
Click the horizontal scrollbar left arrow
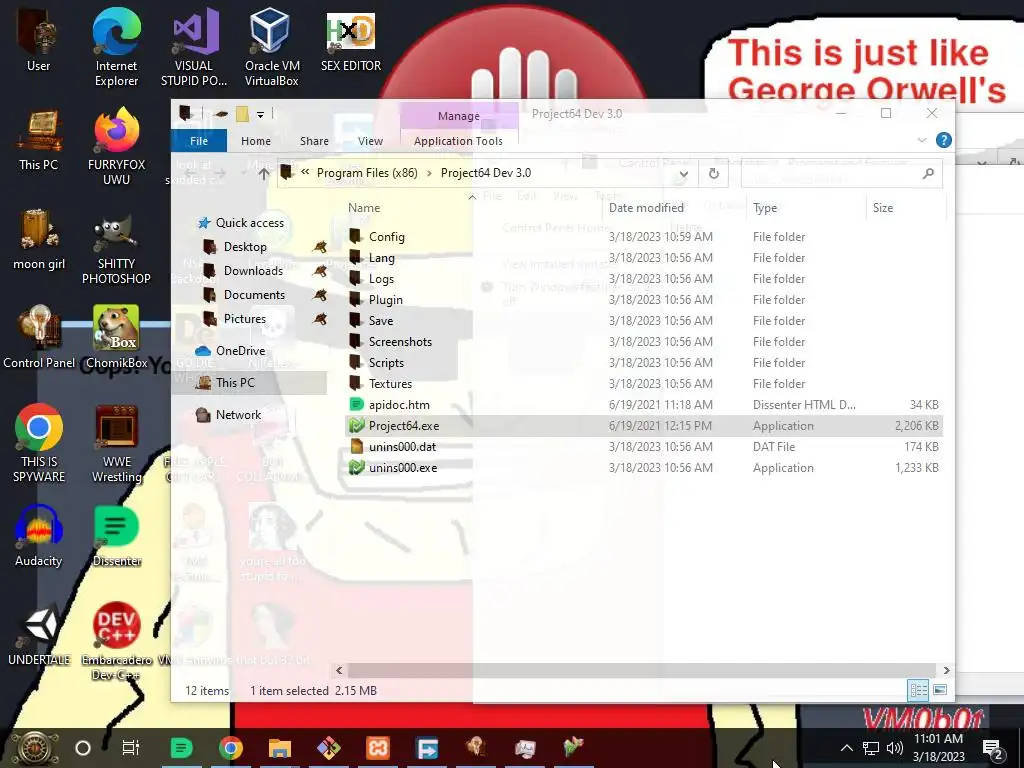pos(339,670)
